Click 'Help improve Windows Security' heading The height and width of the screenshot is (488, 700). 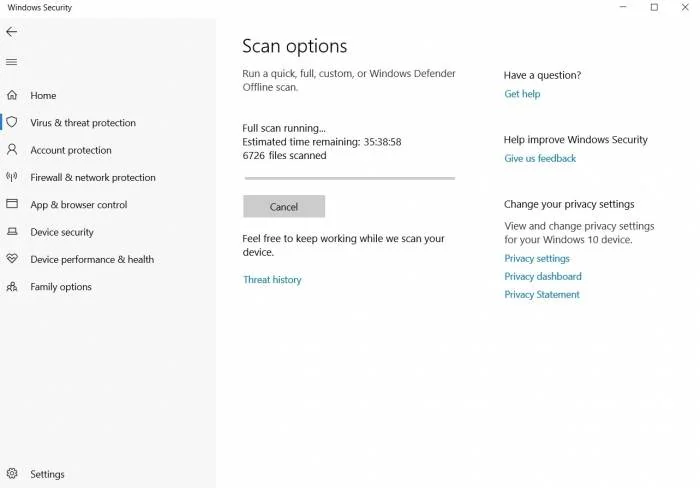point(575,140)
